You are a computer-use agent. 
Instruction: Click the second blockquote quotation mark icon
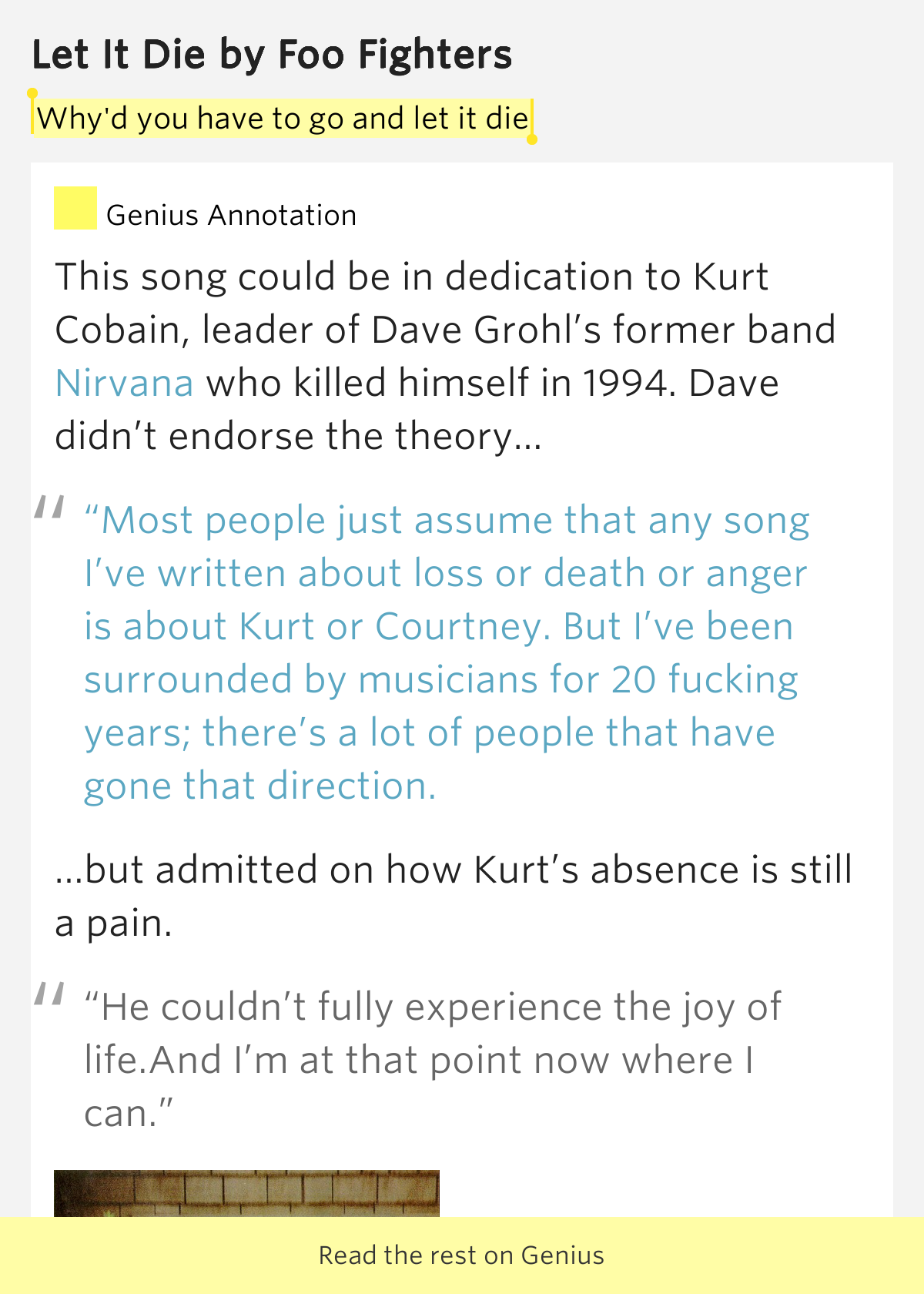click(49, 994)
